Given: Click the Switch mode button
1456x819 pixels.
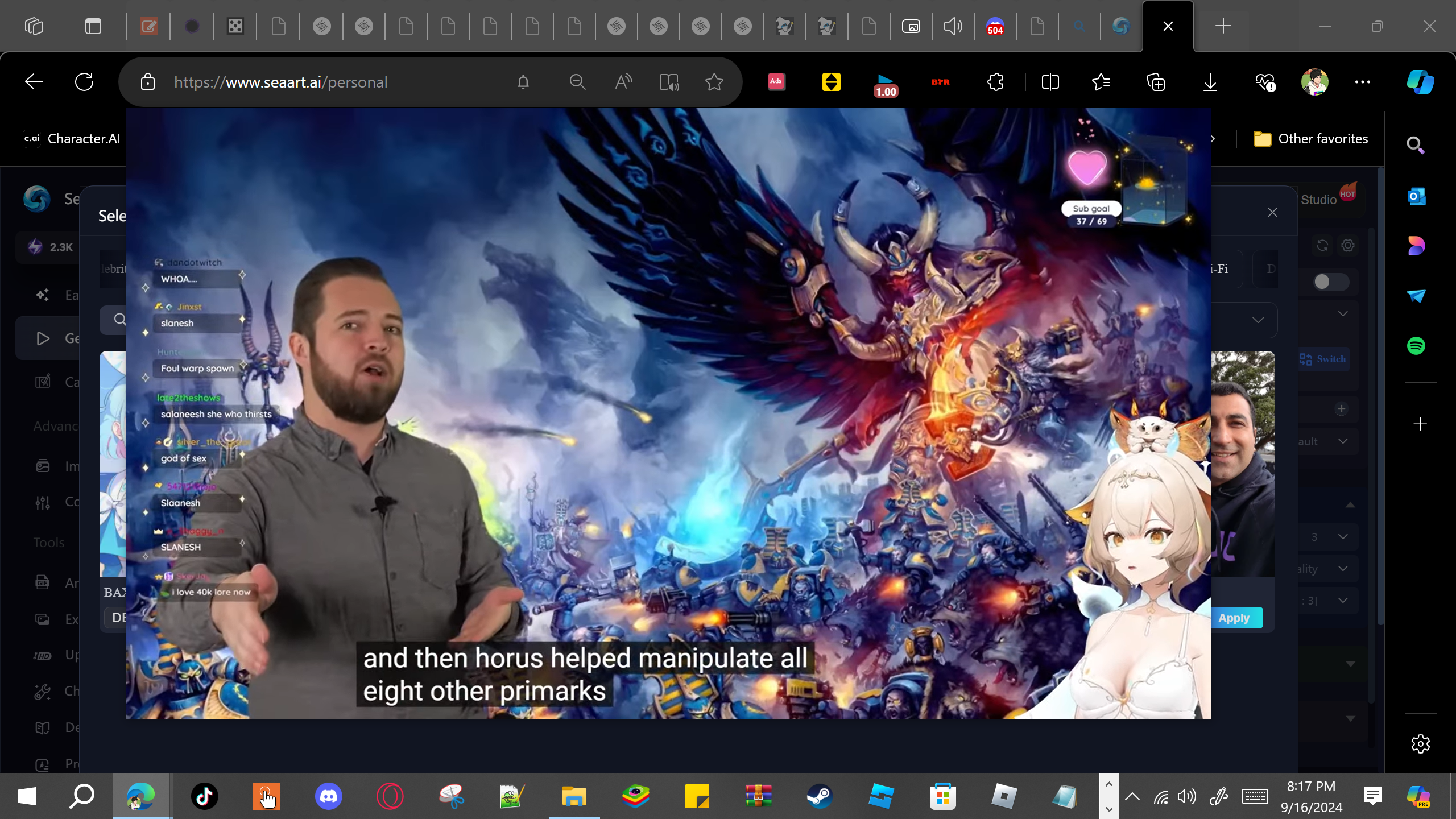Looking at the screenshot, I should pyautogui.click(x=1323, y=359).
